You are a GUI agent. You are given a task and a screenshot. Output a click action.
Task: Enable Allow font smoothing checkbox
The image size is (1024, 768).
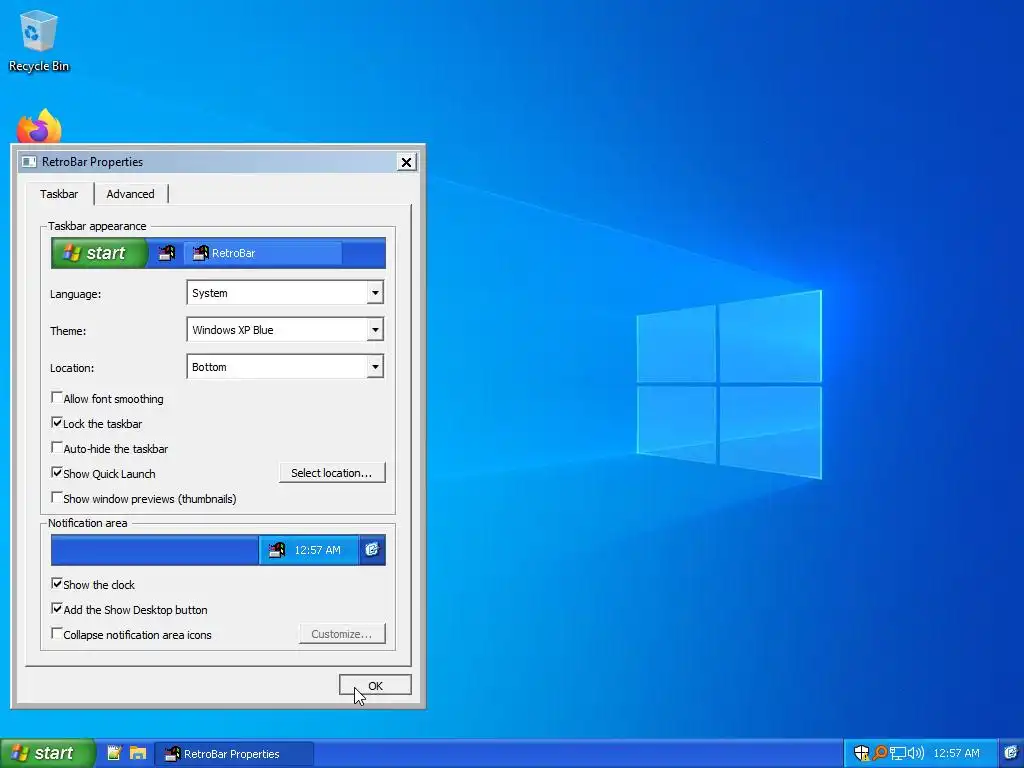click(x=57, y=398)
